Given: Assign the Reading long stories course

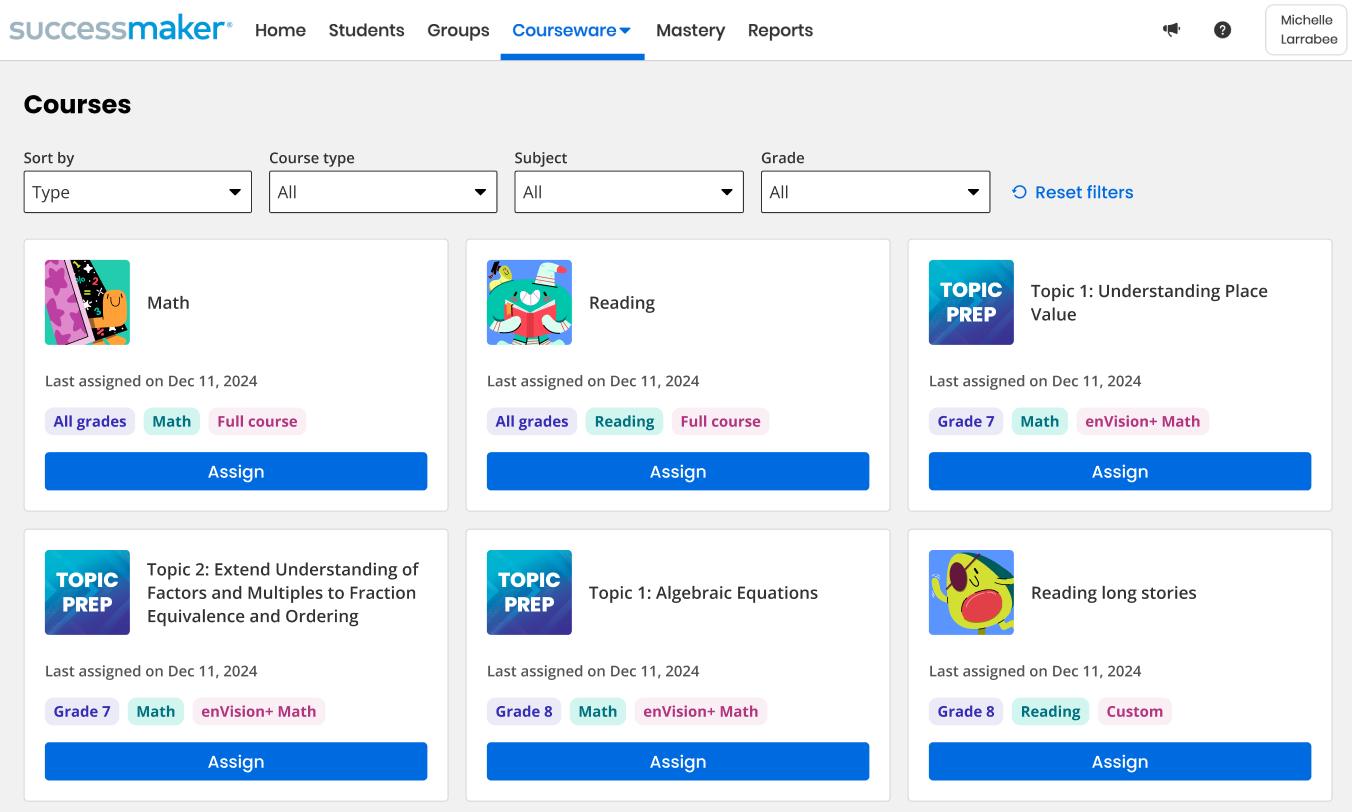Looking at the screenshot, I should (x=1119, y=762).
